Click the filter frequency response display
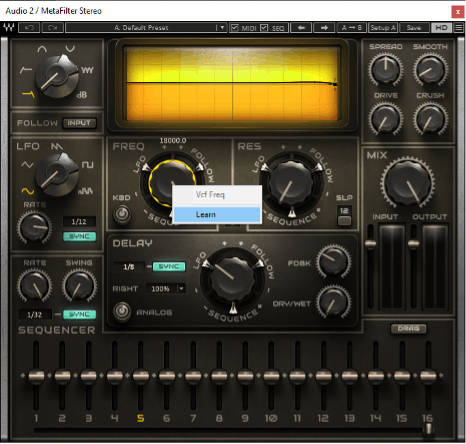The width and height of the screenshot is (466, 444). point(233,83)
